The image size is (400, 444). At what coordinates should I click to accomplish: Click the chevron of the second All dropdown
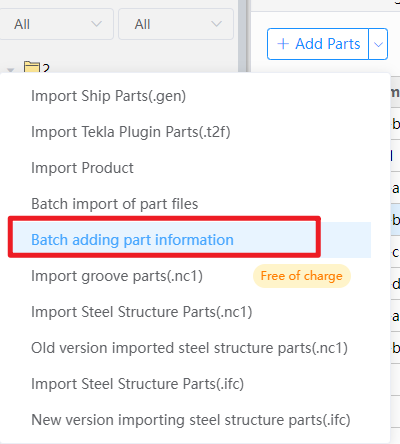216,24
